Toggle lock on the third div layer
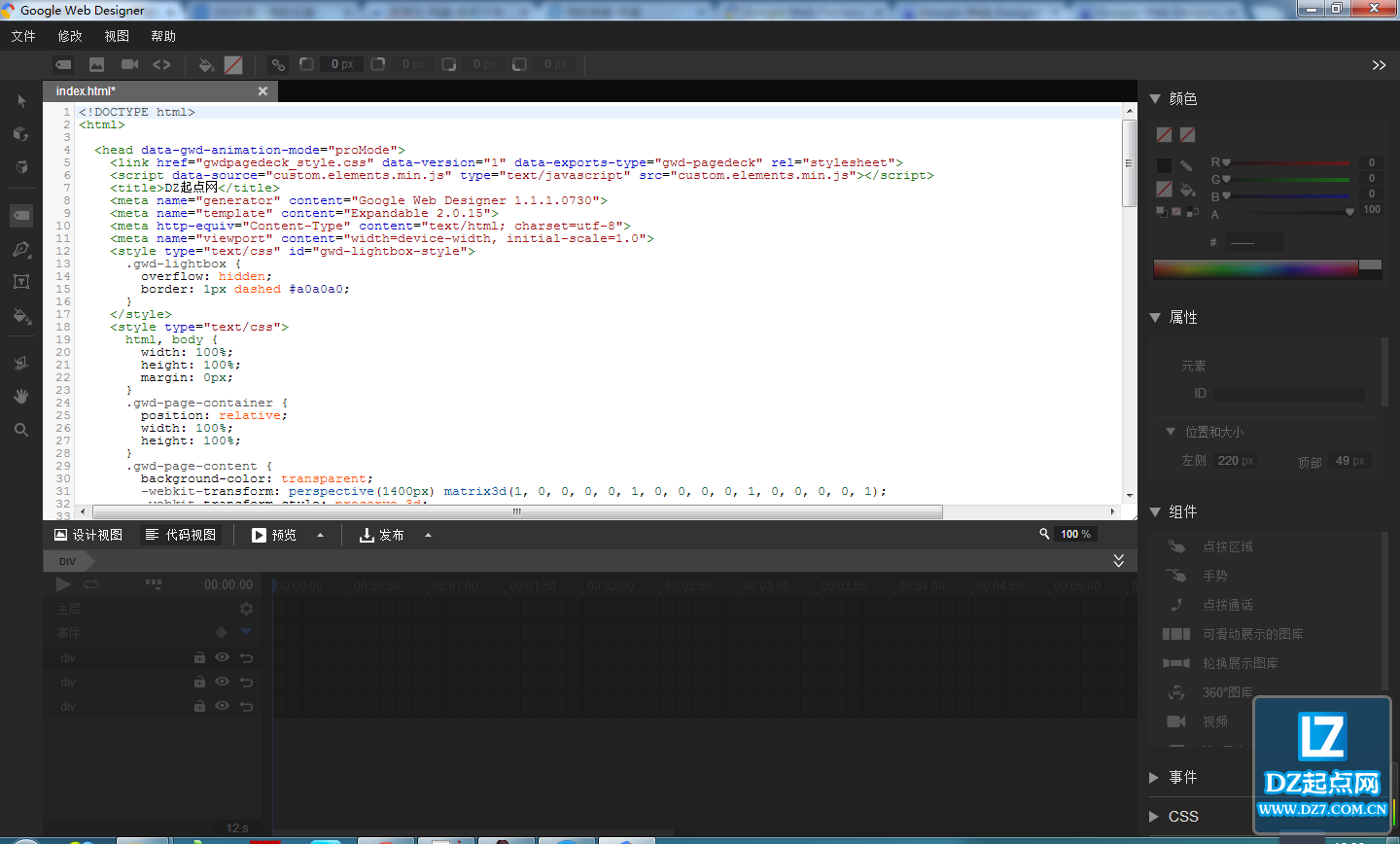 pos(199,706)
